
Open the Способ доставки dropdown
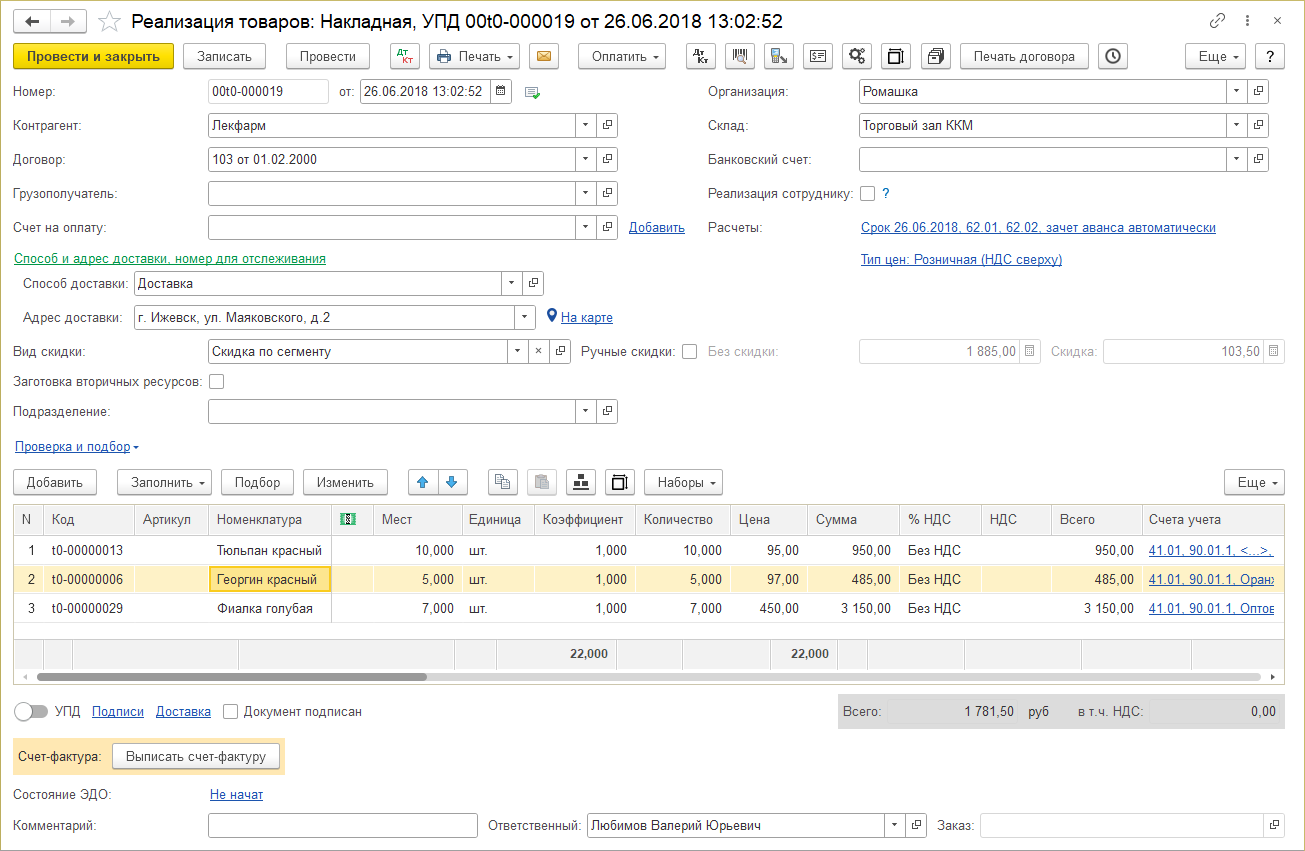(512, 283)
